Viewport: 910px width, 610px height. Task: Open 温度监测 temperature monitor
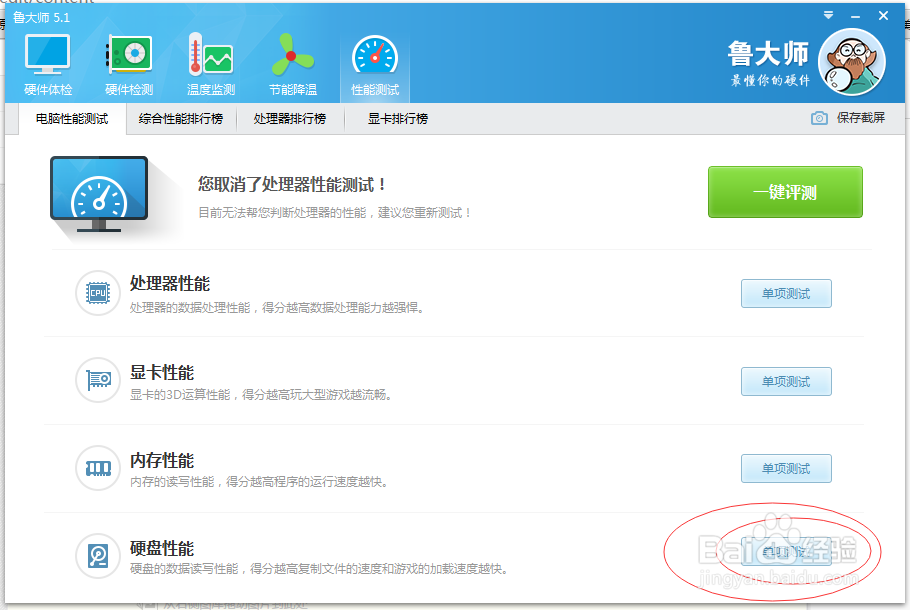pyautogui.click(x=211, y=65)
